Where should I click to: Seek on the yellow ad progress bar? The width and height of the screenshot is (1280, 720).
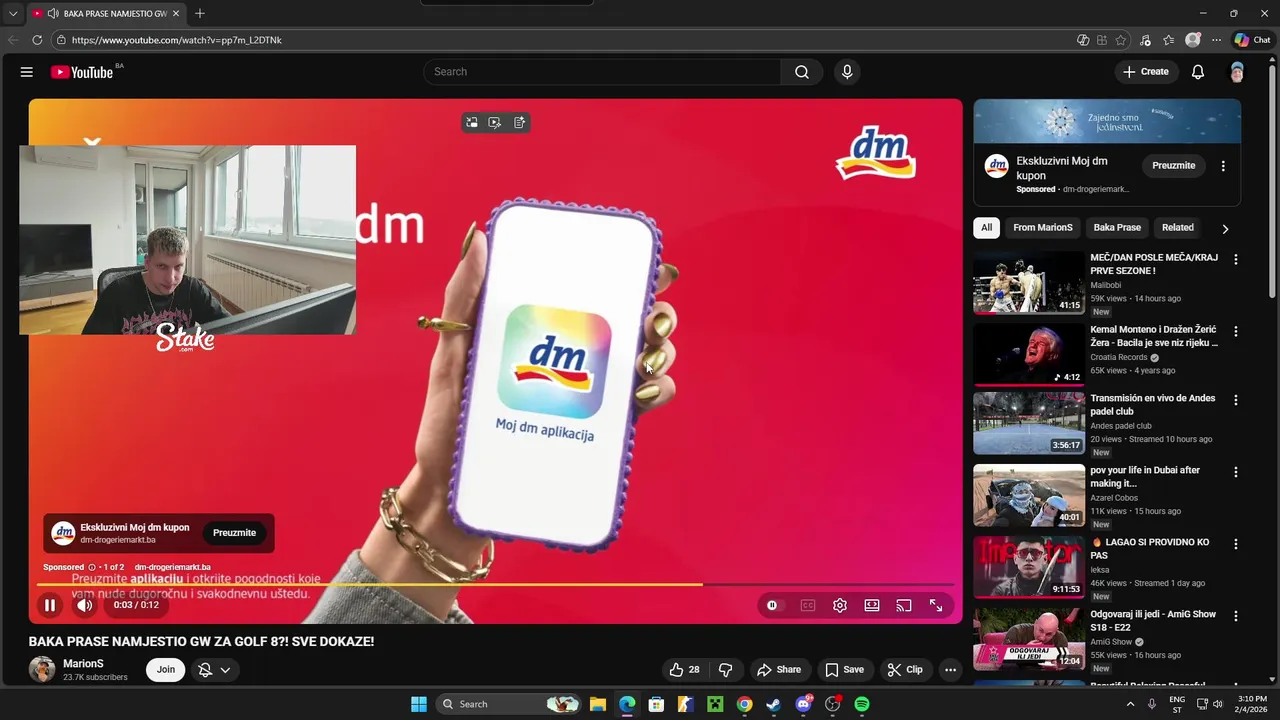[x=495, y=584]
